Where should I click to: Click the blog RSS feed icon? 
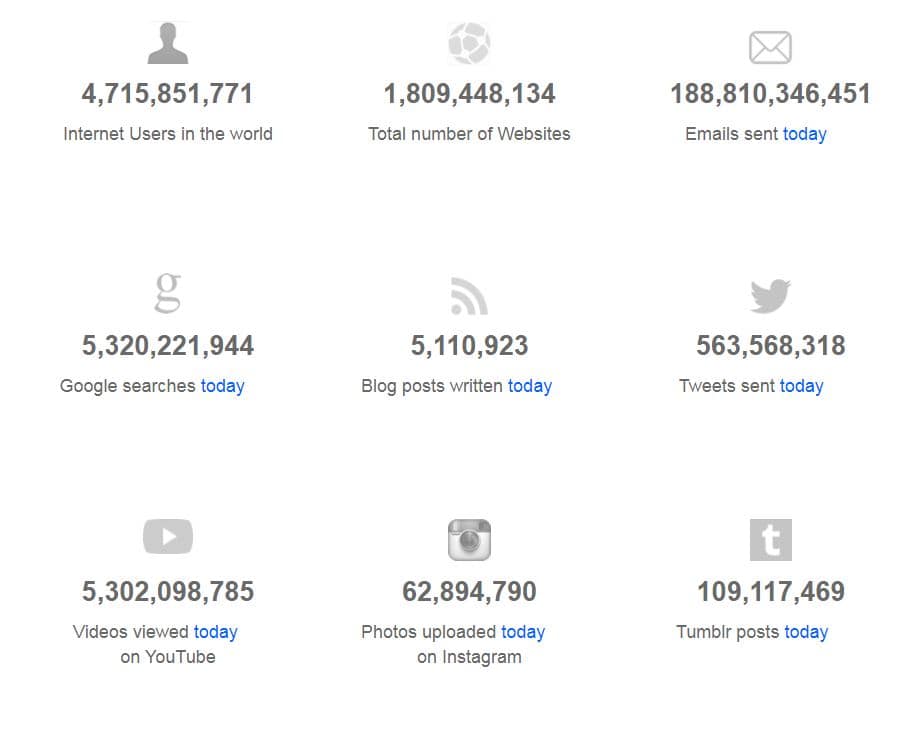469,296
